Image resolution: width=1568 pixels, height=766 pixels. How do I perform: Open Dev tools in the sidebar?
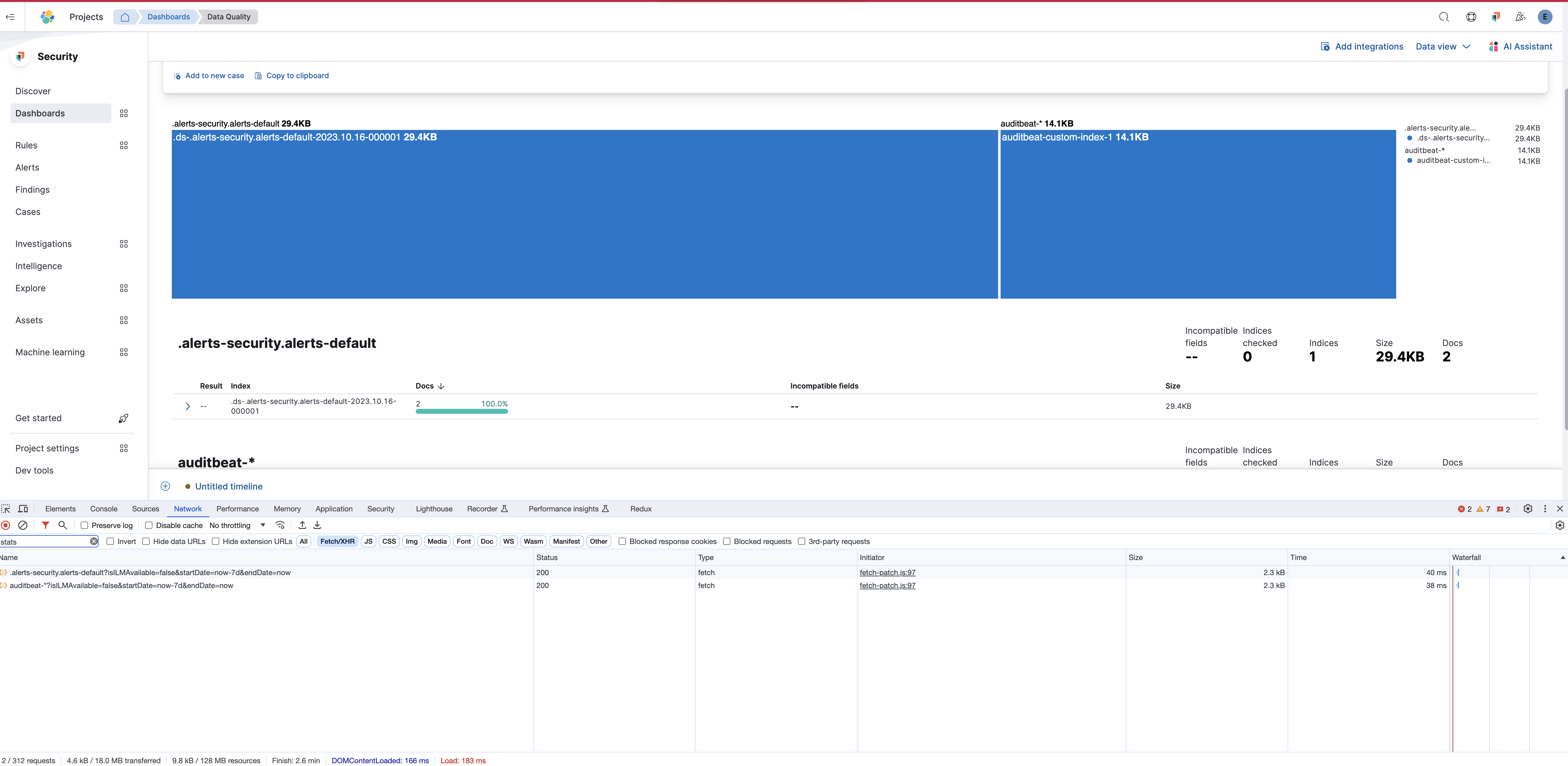point(34,471)
